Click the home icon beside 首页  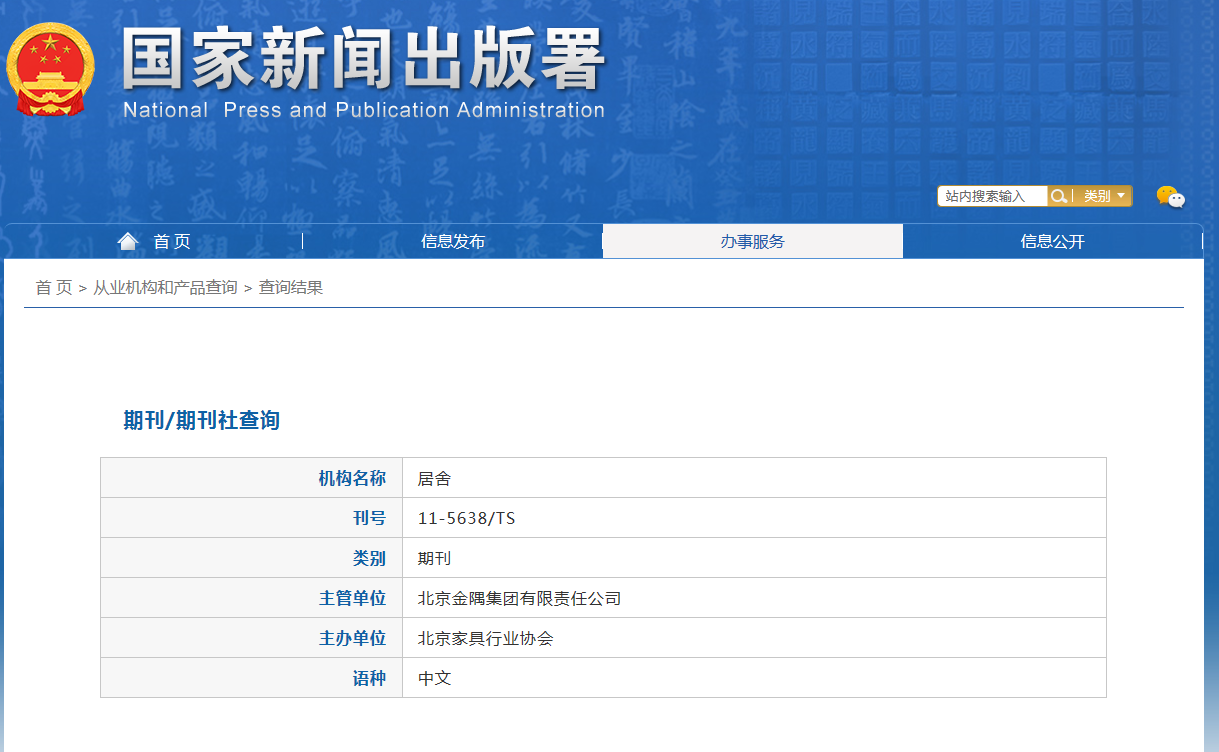click(128, 239)
